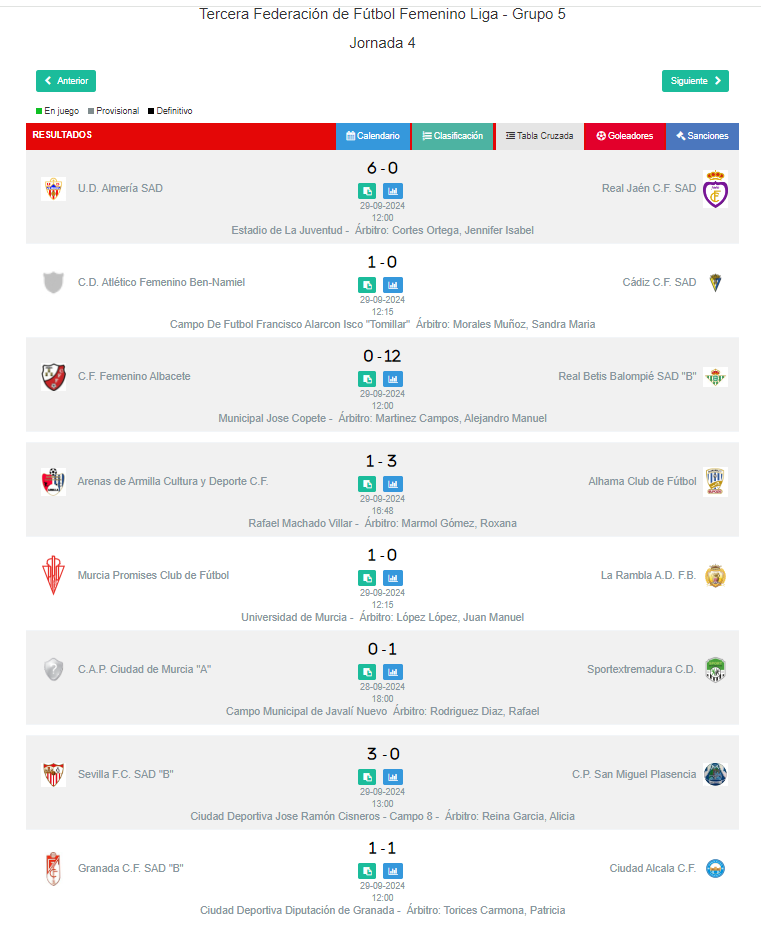Open the Clasificación tab
The image size is (761, 928).
[x=453, y=136]
